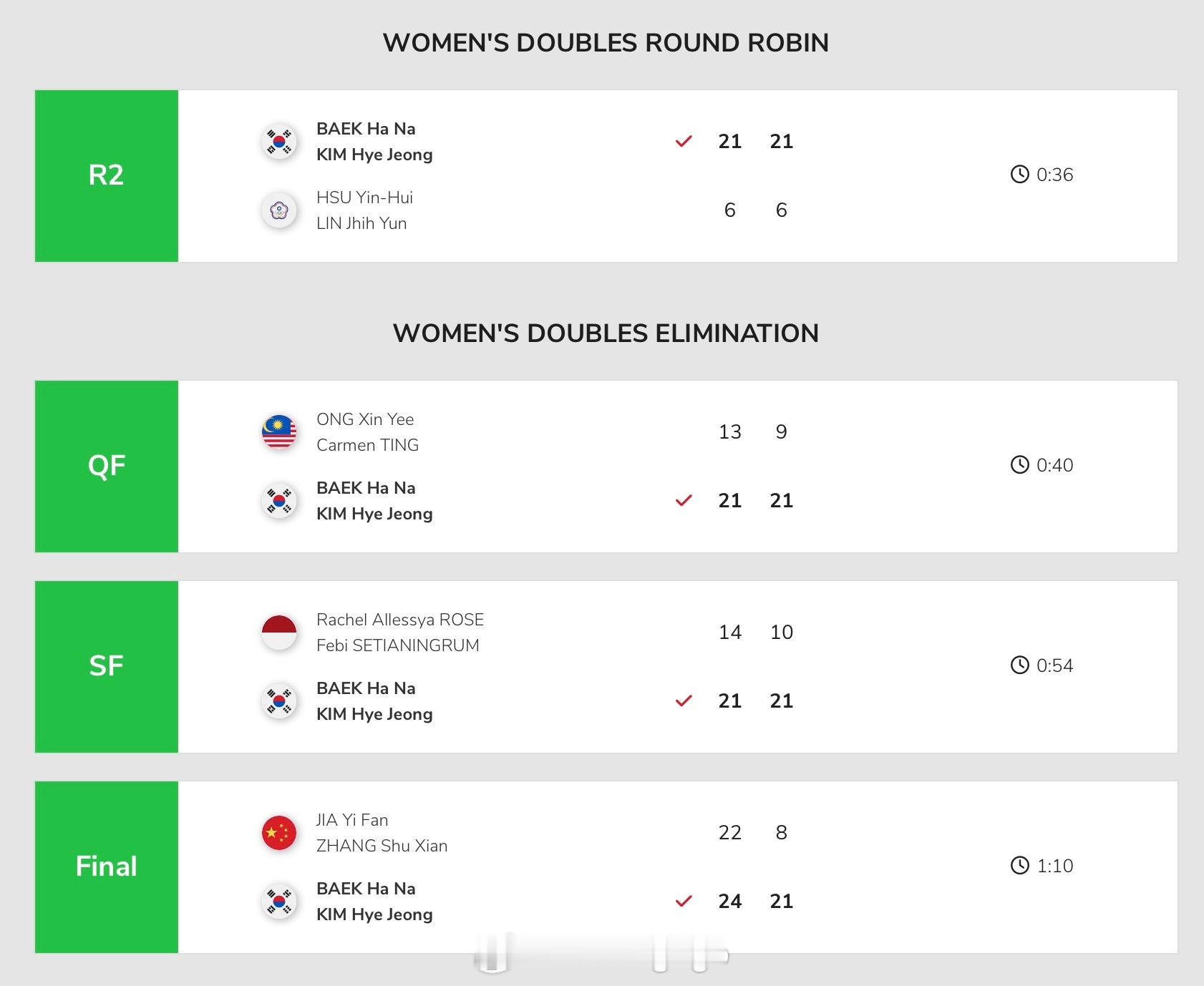Click the clock icon beside 0:36

point(1019,175)
